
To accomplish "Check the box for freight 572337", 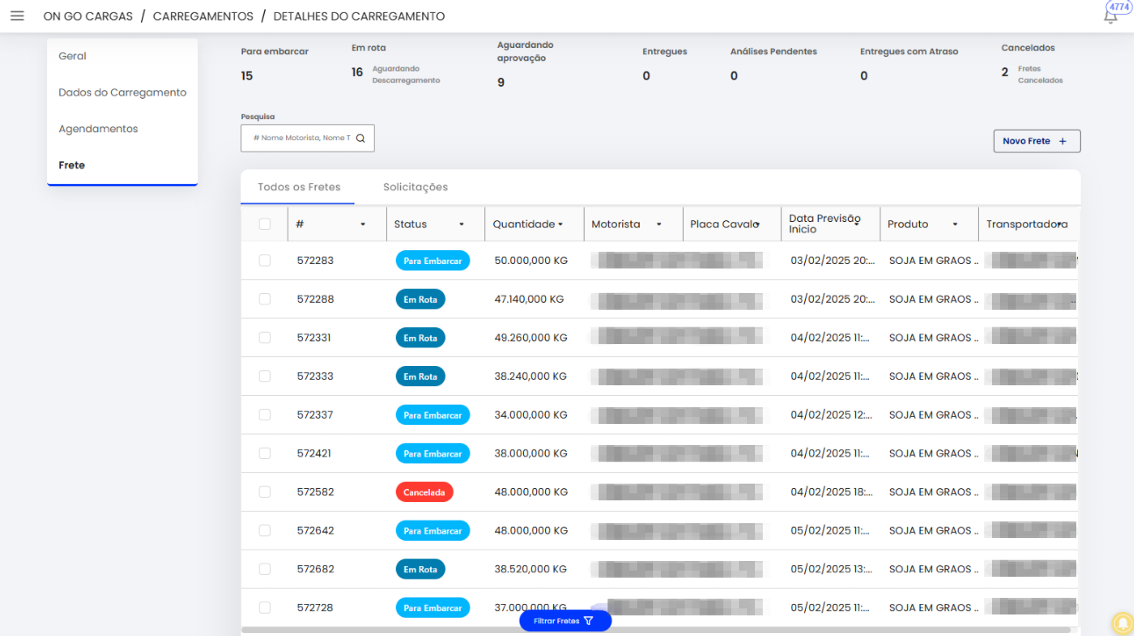I will tap(265, 415).
